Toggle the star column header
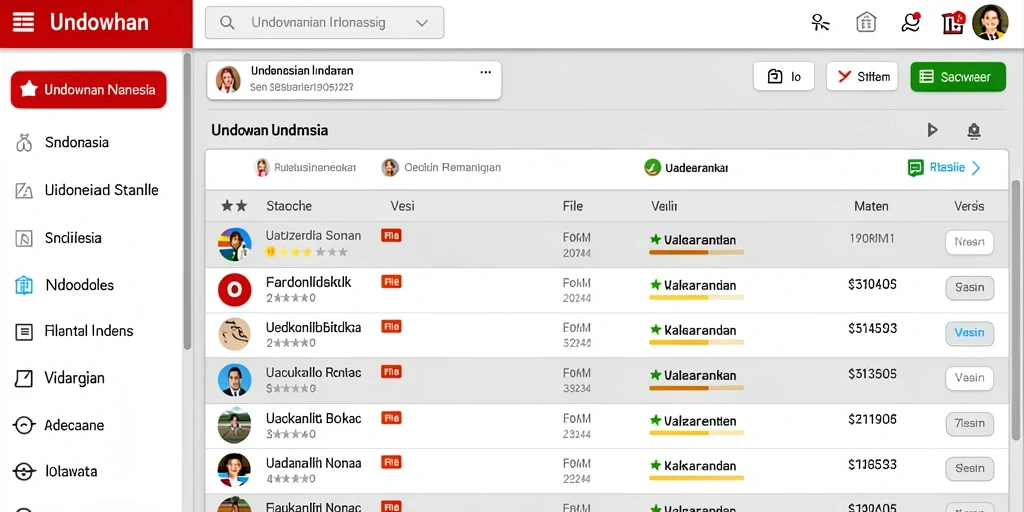1024x512 pixels. click(234, 206)
